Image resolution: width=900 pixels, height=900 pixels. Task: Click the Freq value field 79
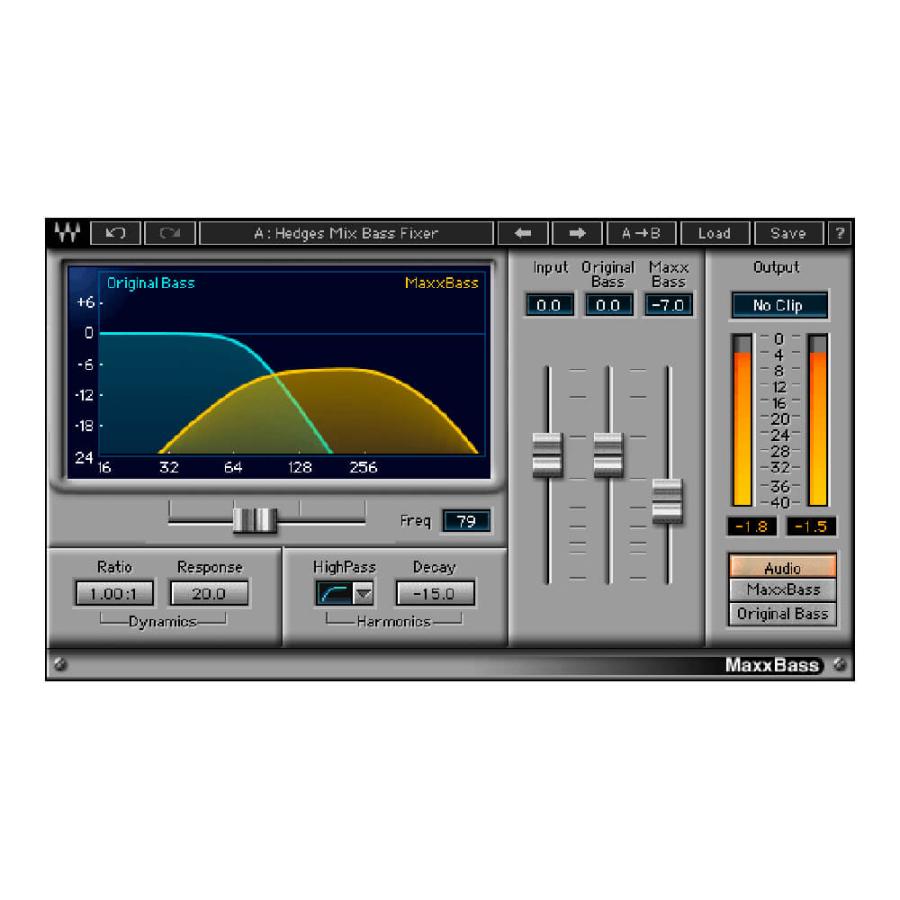coord(466,521)
